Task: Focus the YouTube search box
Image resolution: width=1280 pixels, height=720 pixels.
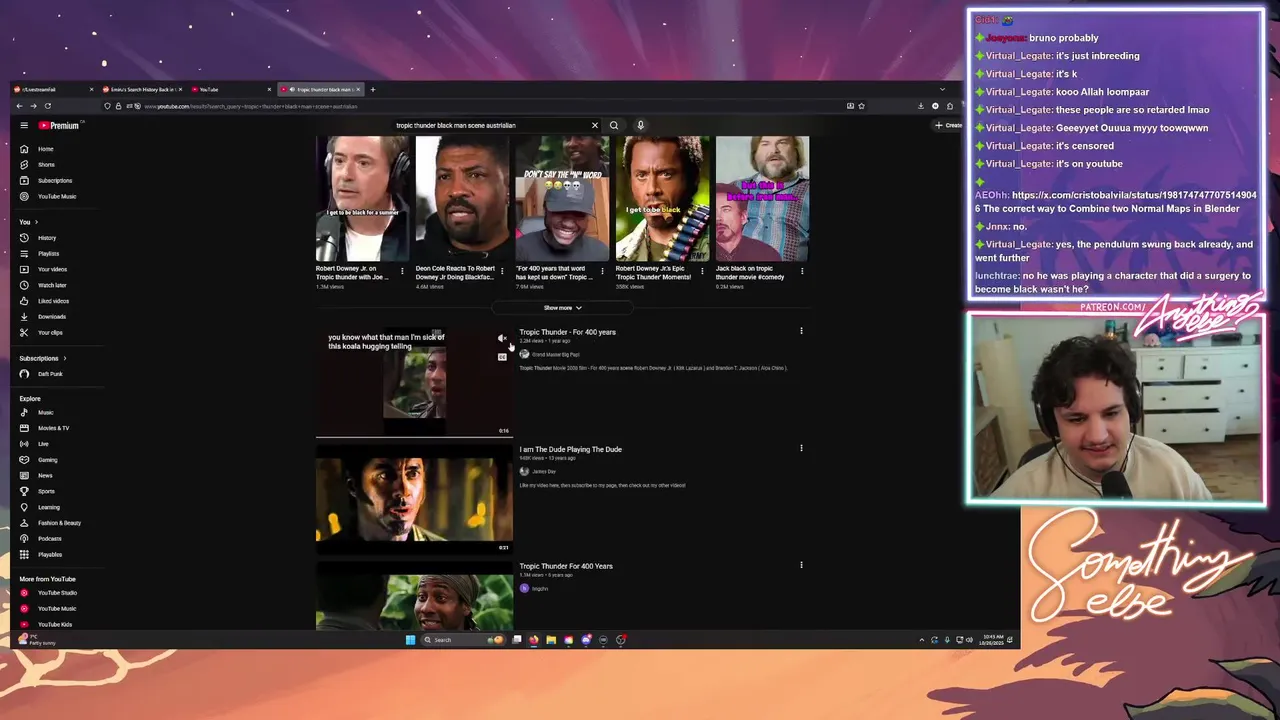Action: pos(490,126)
